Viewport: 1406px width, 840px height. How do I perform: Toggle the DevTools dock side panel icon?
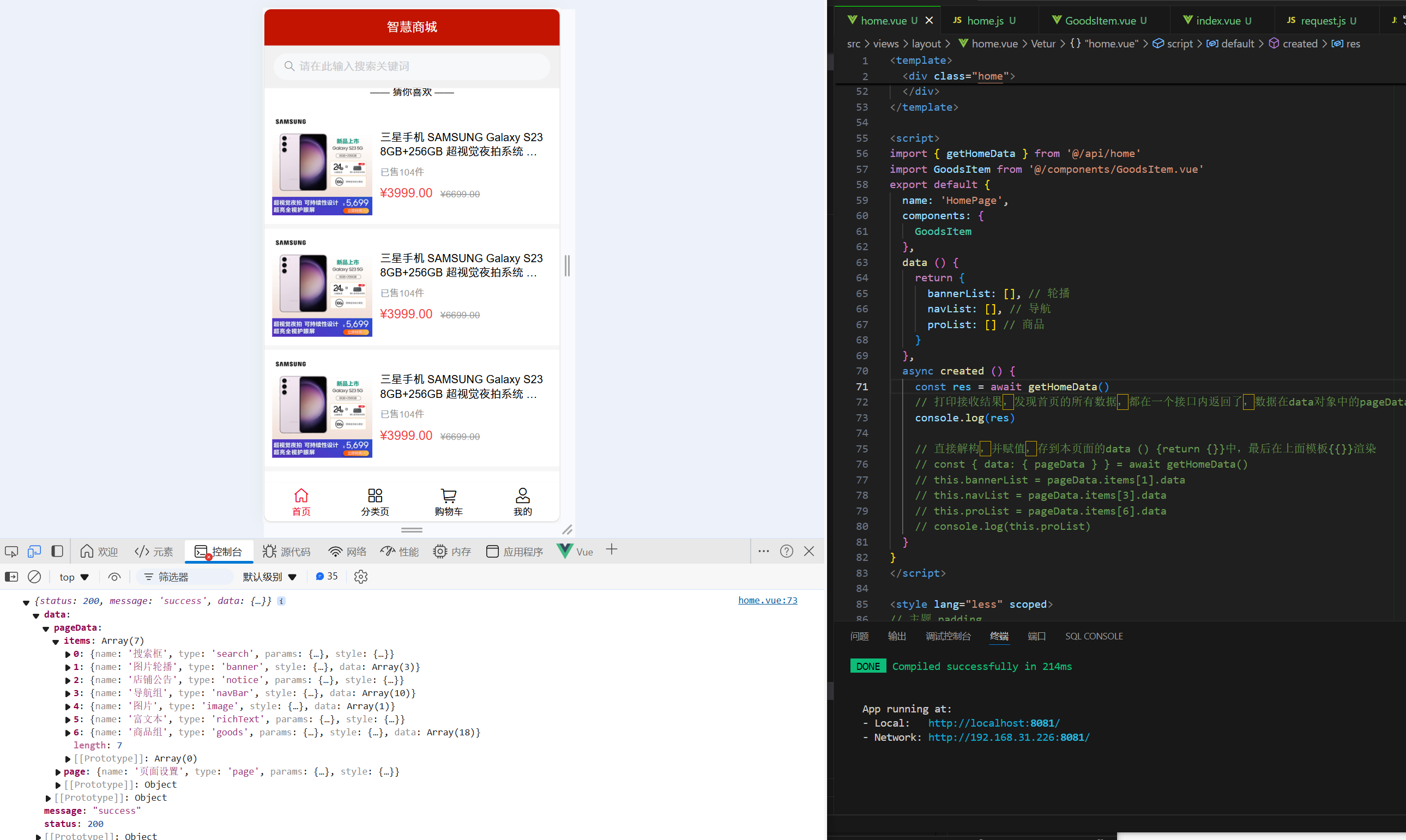[57, 551]
